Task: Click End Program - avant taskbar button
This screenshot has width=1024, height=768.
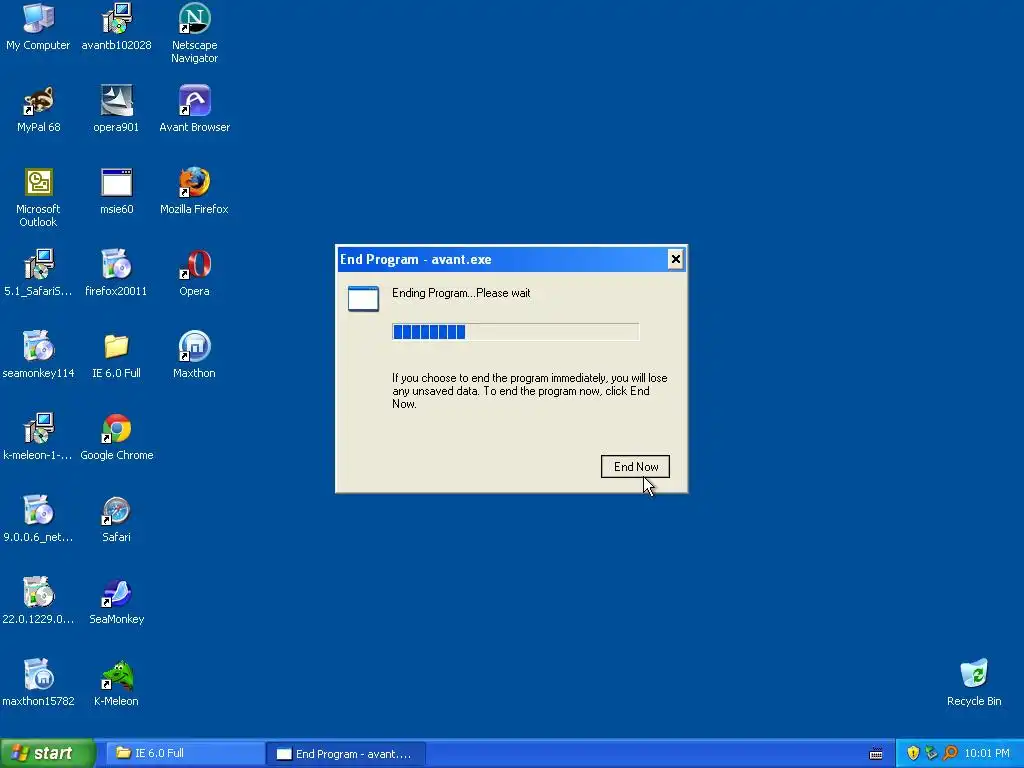Action: tap(347, 754)
